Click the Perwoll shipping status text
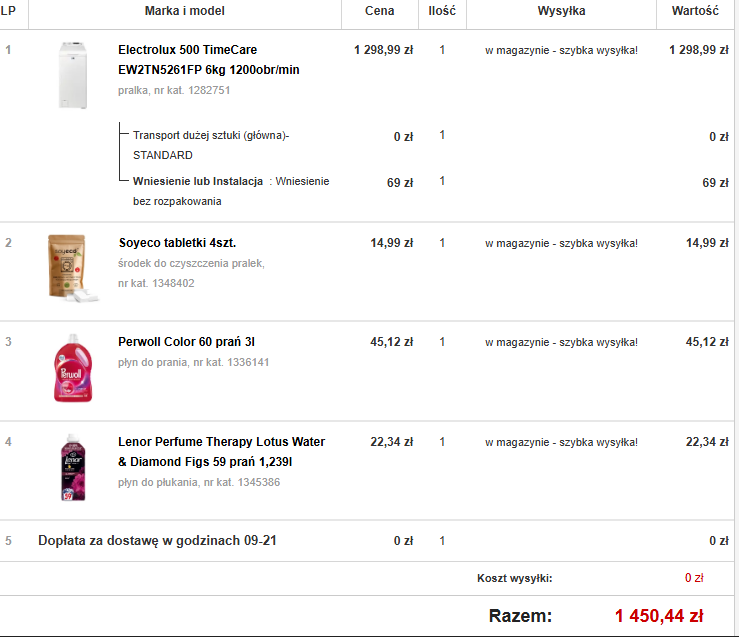The image size is (739, 637). 561,342
